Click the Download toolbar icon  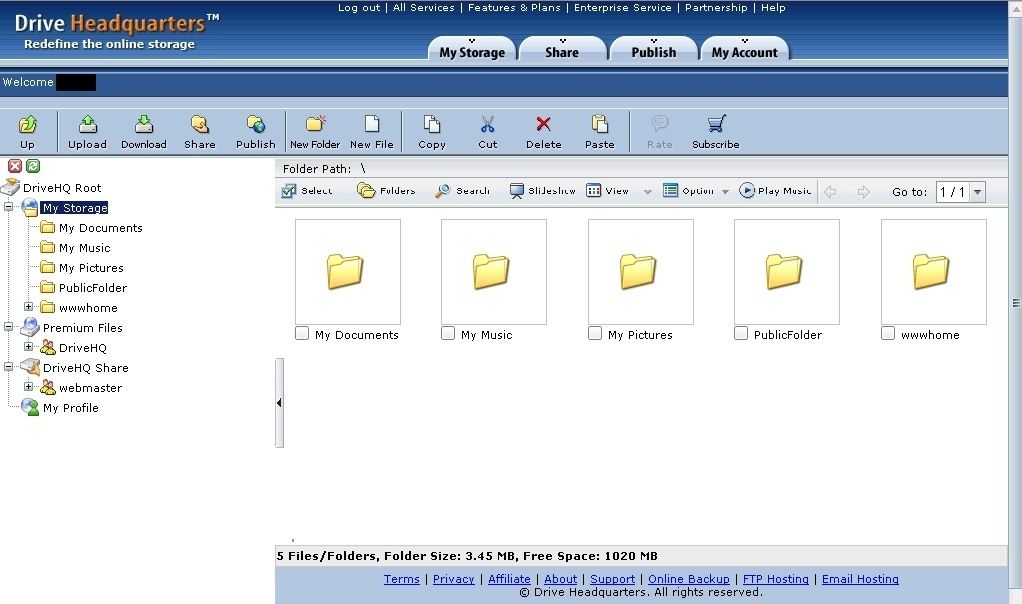pyautogui.click(x=143, y=124)
